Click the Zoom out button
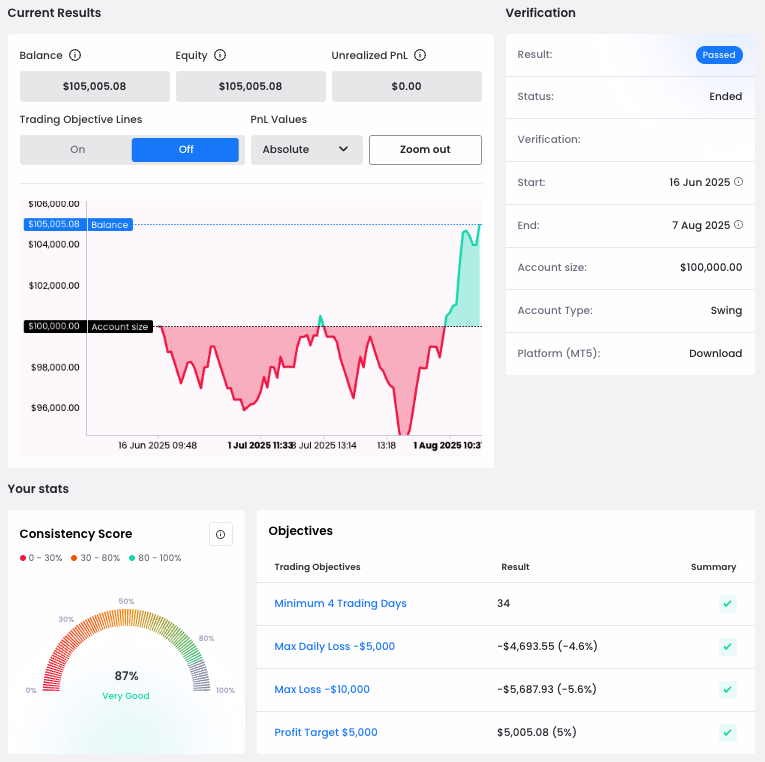Viewport: 765px width, 762px height. 425,150
